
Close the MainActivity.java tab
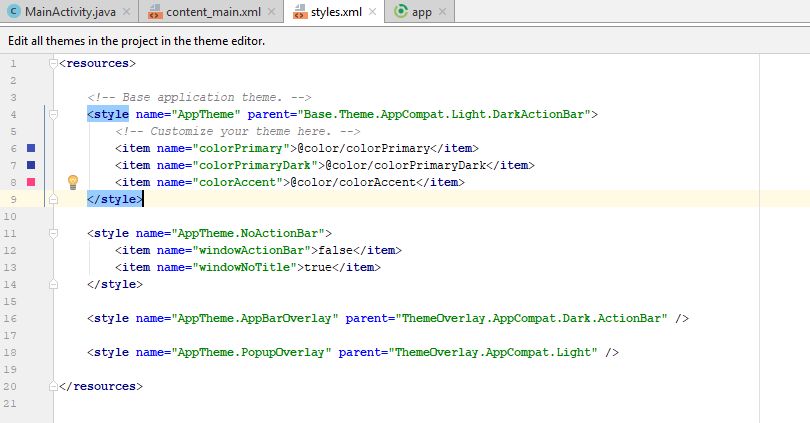127,11
